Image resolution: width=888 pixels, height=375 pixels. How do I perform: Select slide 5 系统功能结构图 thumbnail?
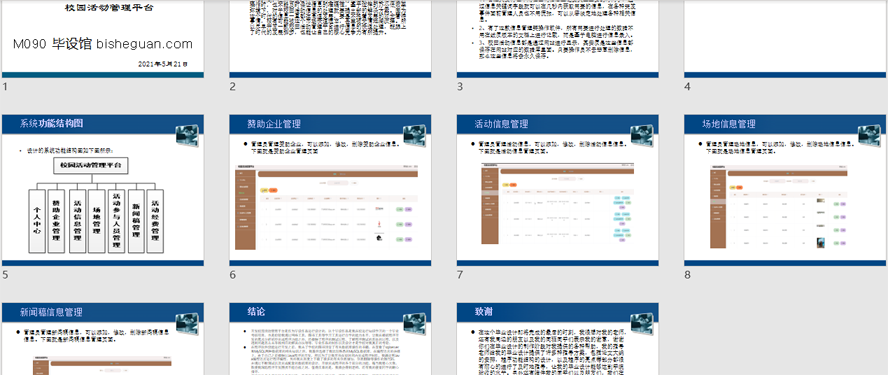coord(103,190)
